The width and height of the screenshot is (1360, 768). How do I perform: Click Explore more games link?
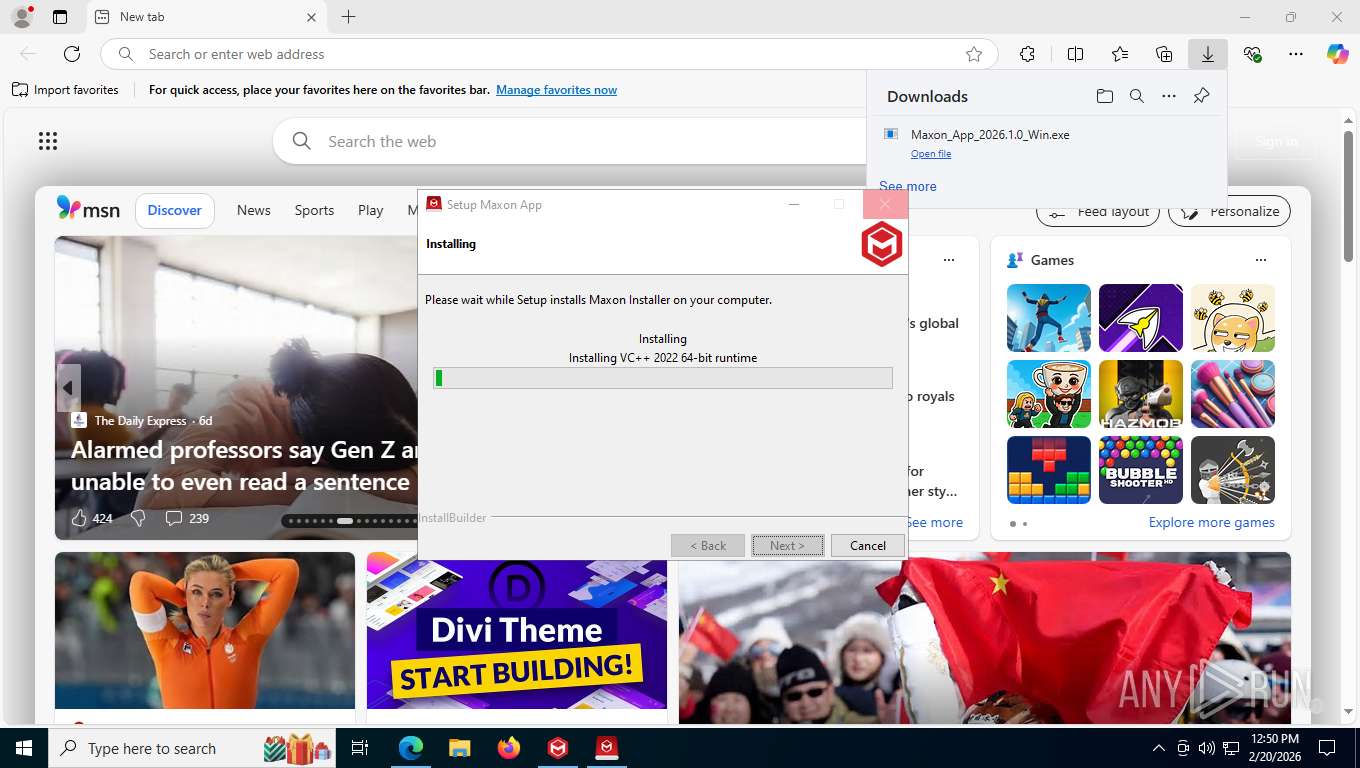(1211, 522)
